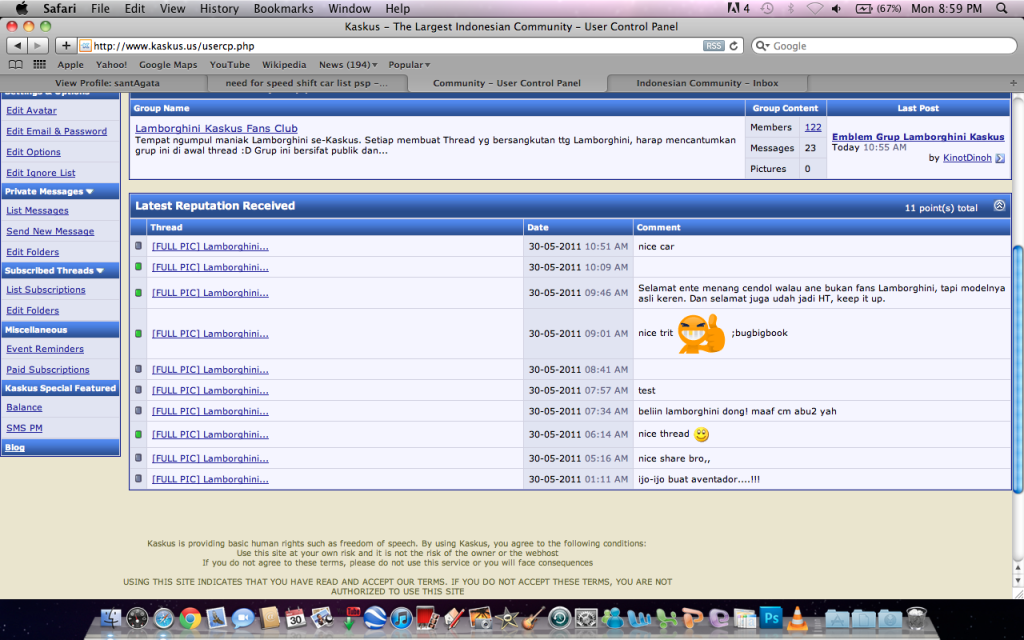Open the bookmarks library book icon

[15, 65]
